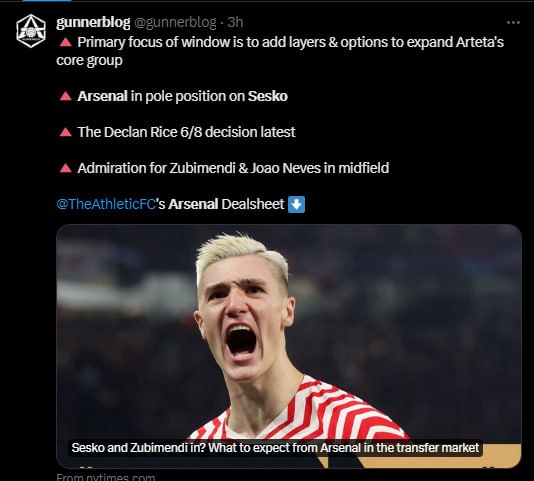The height and width of the screenshot is (481, 534).
Task: Open the 'From nytimes.com' source link
Action: 106,477
